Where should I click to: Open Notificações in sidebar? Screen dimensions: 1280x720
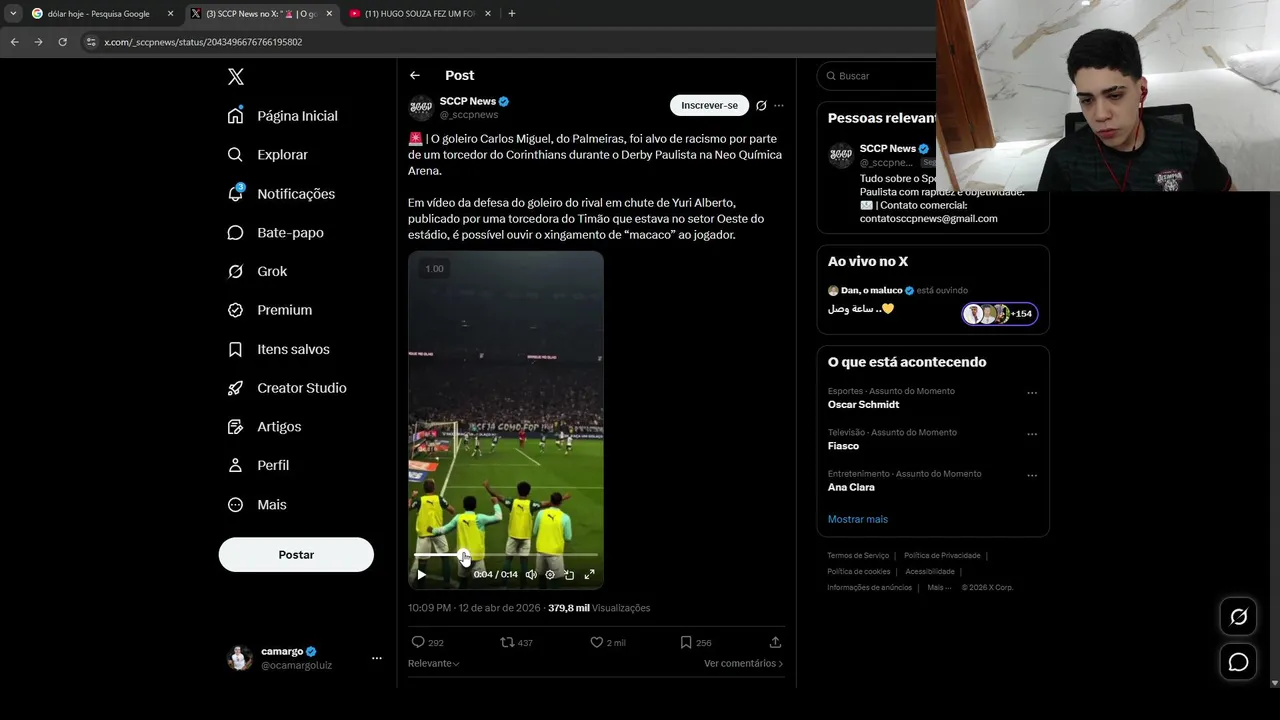pos(281,194)
